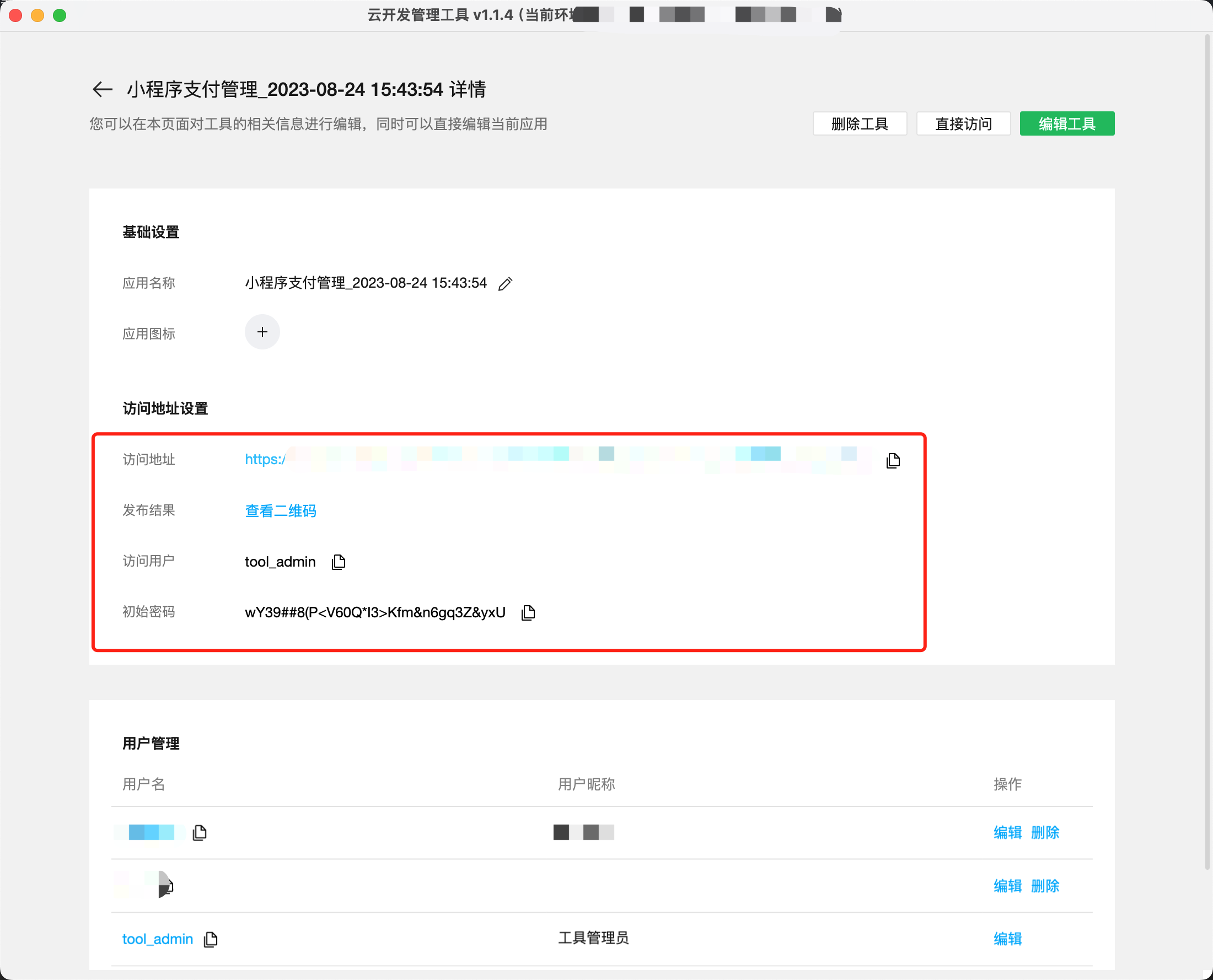Delete the first user row

[1045, 833]
